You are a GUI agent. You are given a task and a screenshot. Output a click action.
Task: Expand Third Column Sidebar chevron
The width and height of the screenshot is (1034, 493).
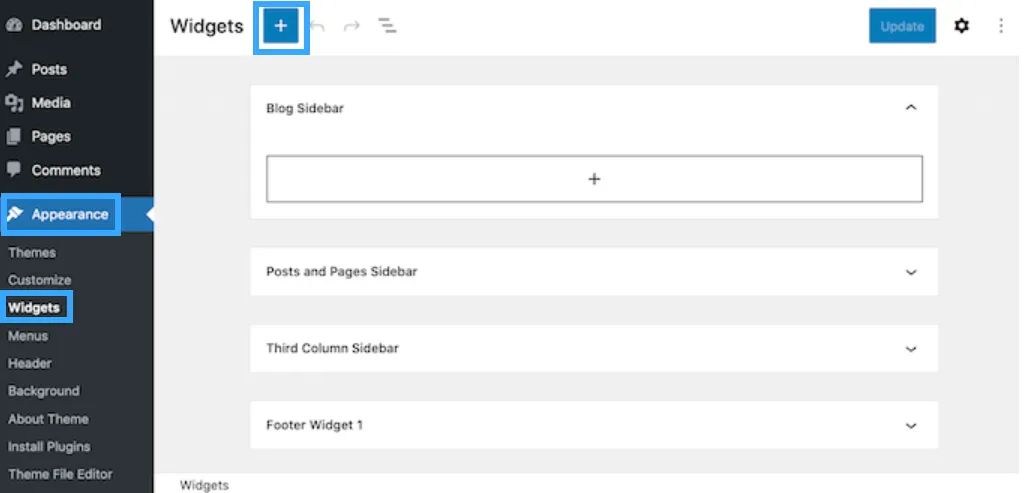coord(911,349)
